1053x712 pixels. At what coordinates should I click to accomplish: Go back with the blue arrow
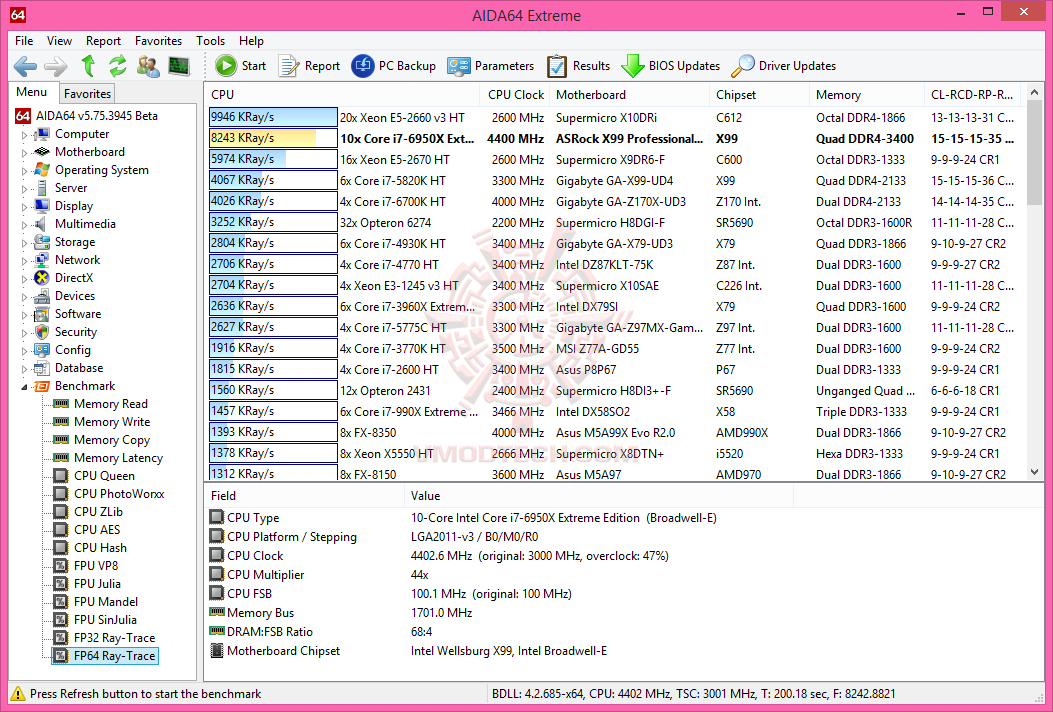25,66
